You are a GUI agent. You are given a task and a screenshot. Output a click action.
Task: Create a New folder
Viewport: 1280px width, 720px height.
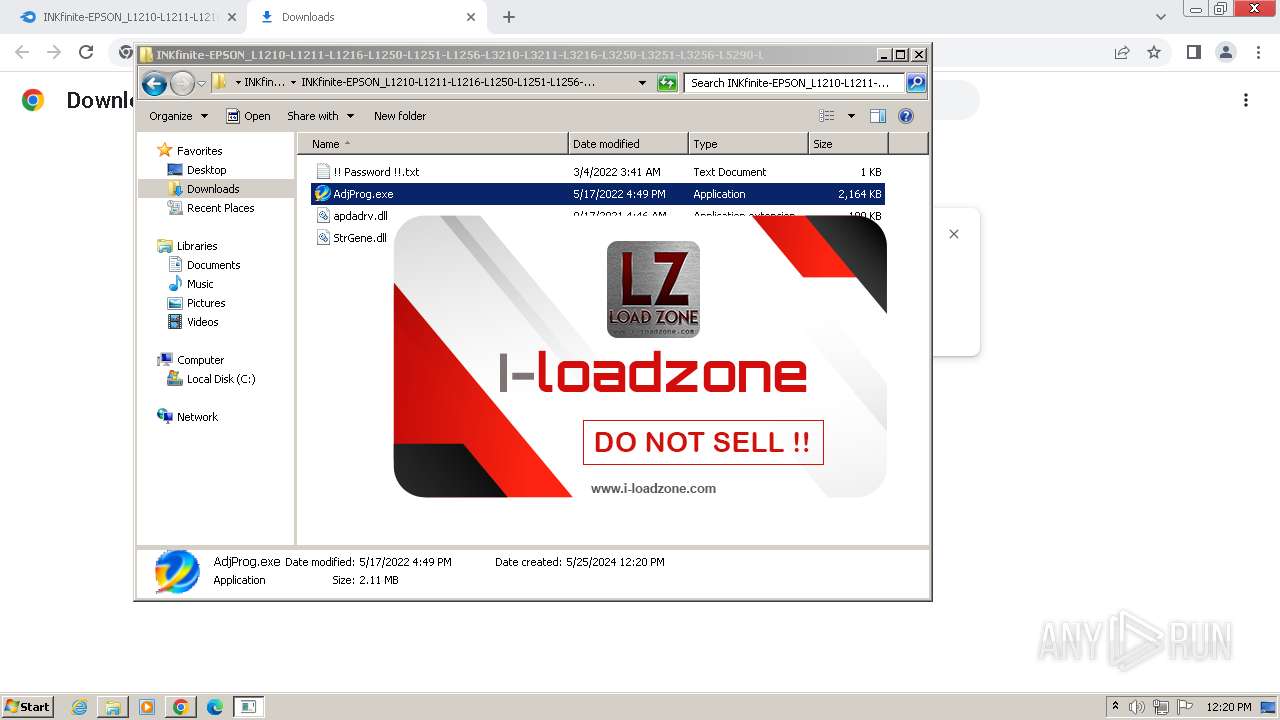tap(400, 116)
